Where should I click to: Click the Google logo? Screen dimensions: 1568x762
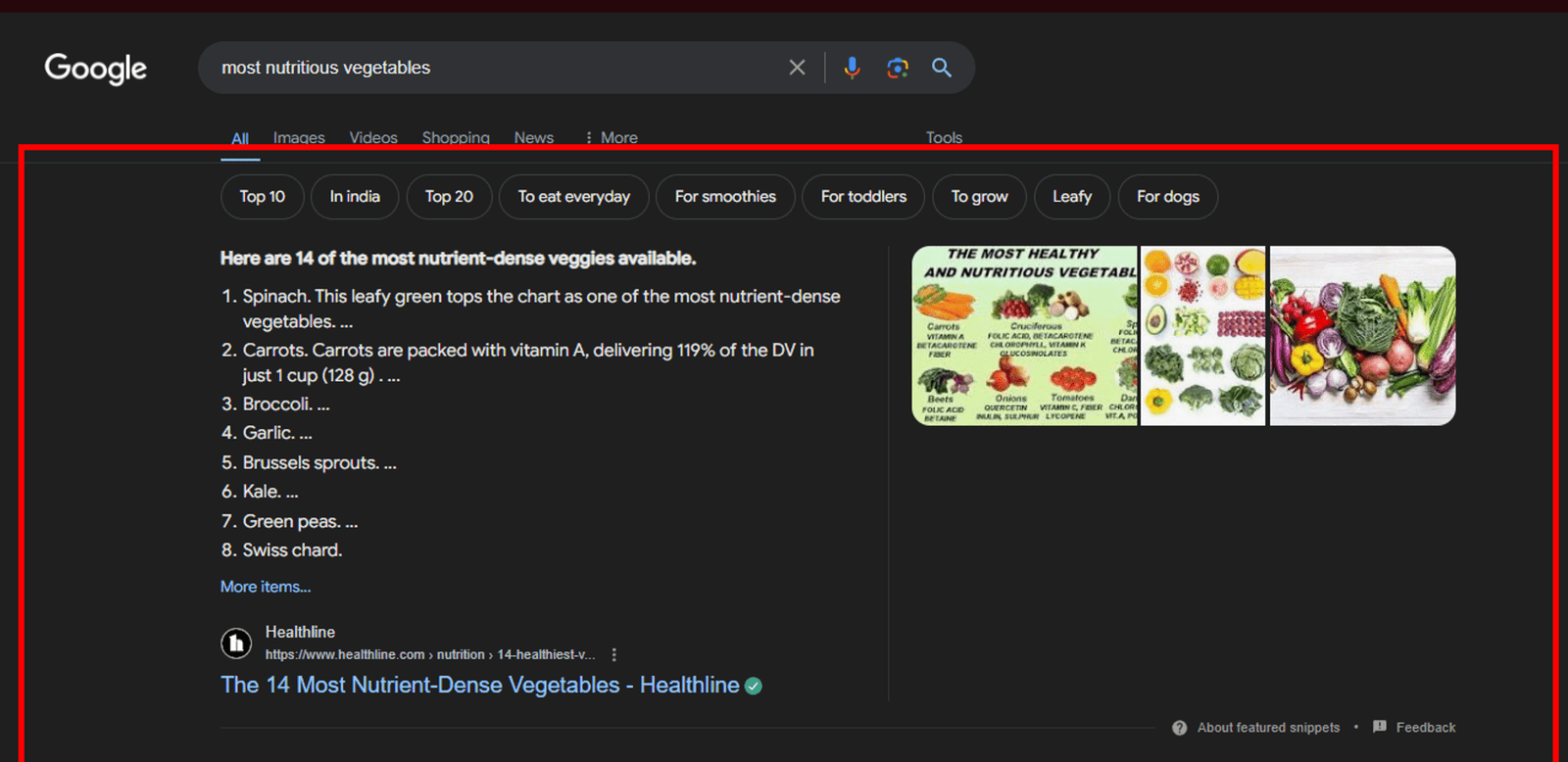tap(95, 68)
